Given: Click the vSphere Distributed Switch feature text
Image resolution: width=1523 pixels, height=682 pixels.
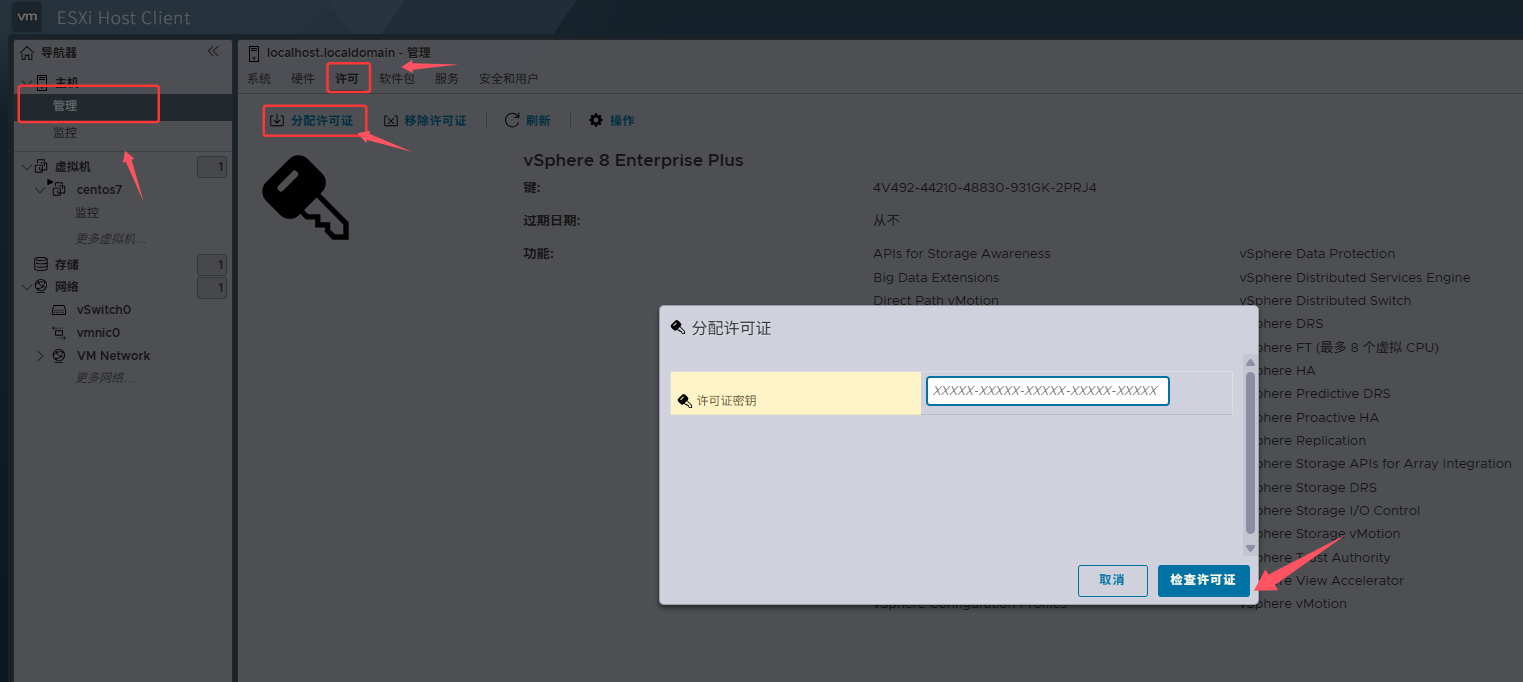Looking at the screenshot, I should tap(1325, 301).
